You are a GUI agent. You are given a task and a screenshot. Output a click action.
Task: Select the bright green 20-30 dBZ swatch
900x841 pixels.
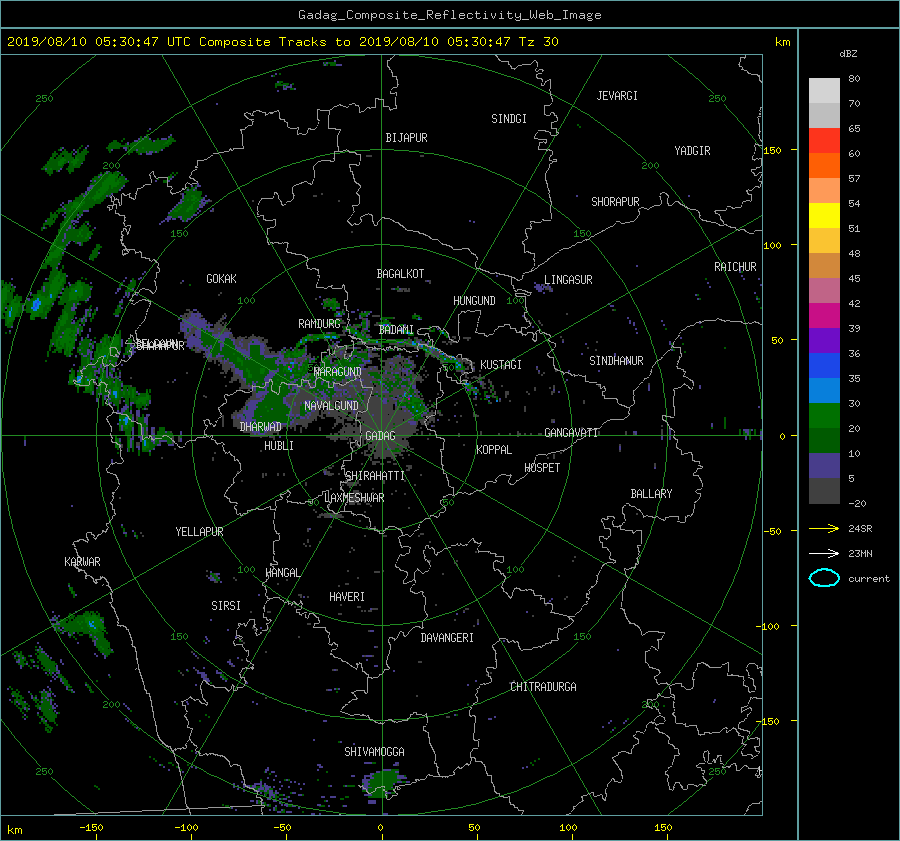point(824,415)
